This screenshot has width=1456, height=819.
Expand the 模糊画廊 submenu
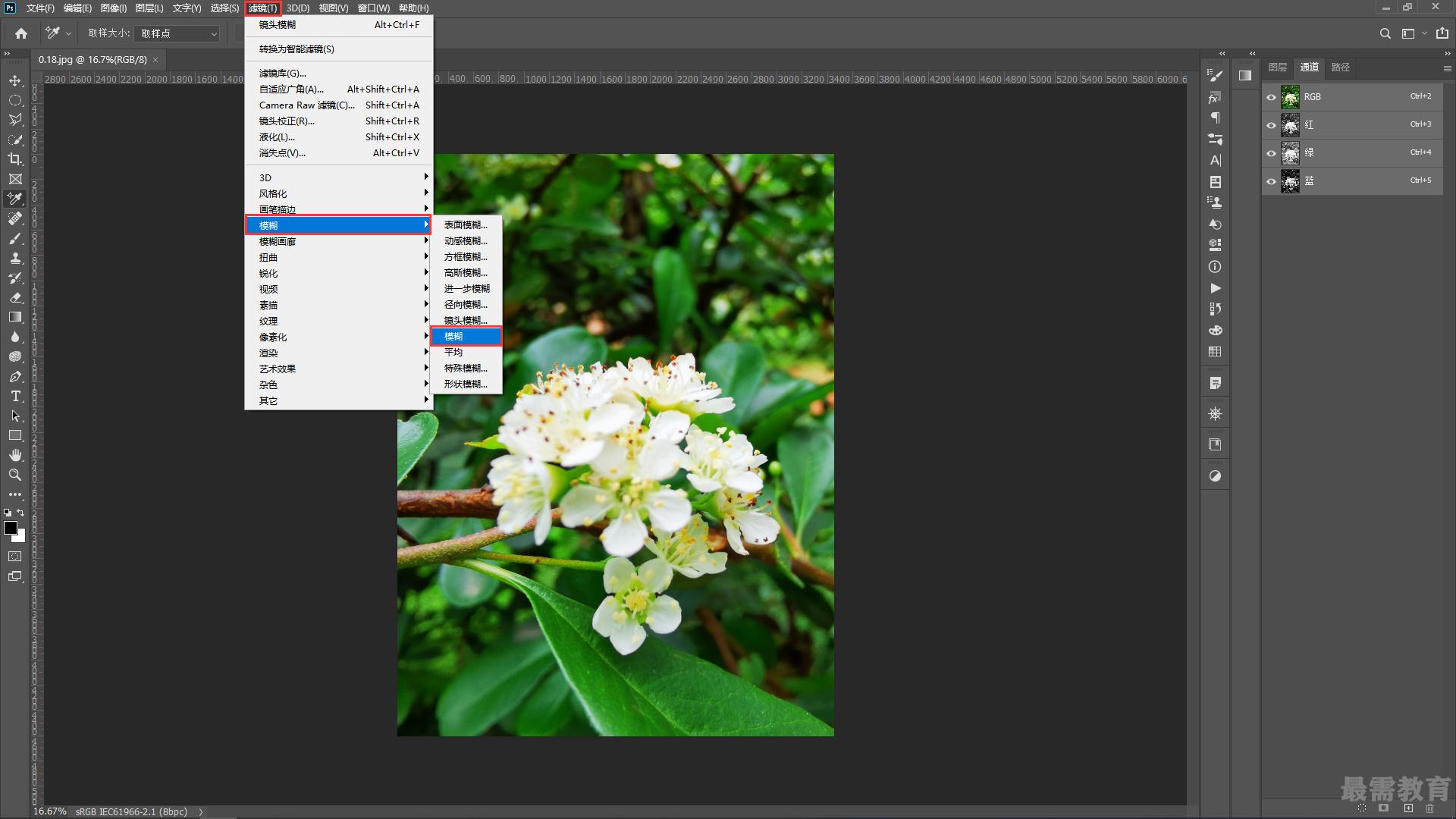(x=338, y=241)
